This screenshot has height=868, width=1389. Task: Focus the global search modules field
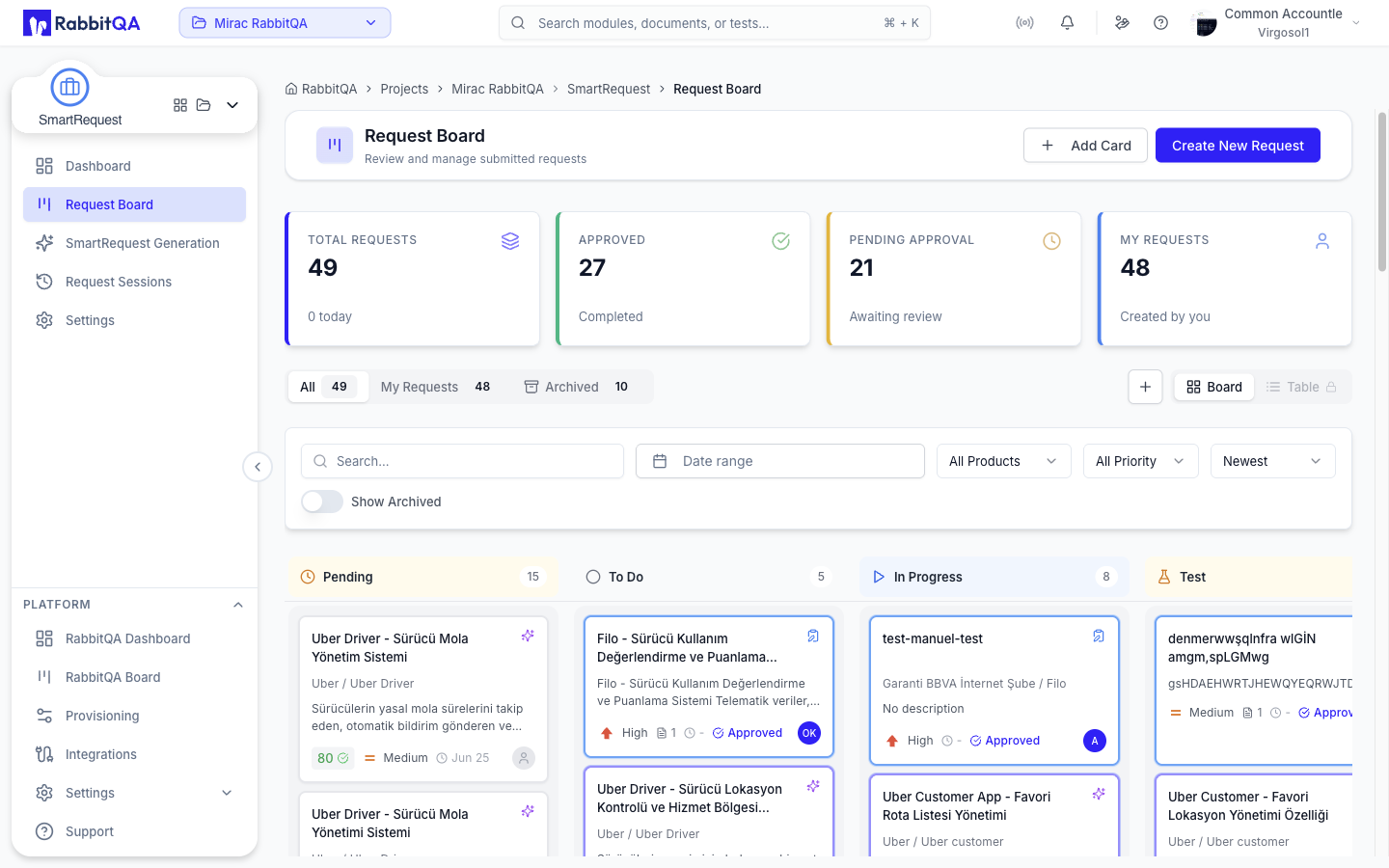coord(715,23)
